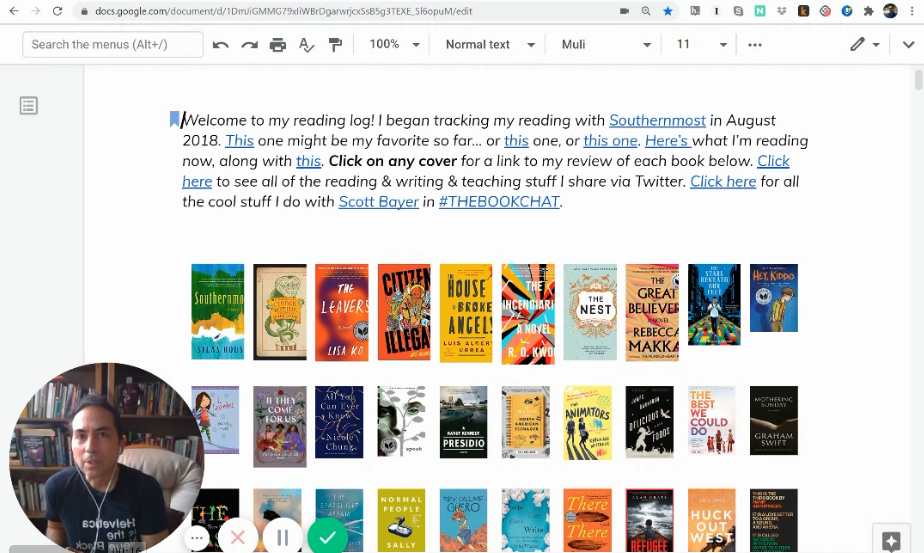The image size is (924, 553).
Task: Open the Muli font dropdown
Action: tap(606, 45)
